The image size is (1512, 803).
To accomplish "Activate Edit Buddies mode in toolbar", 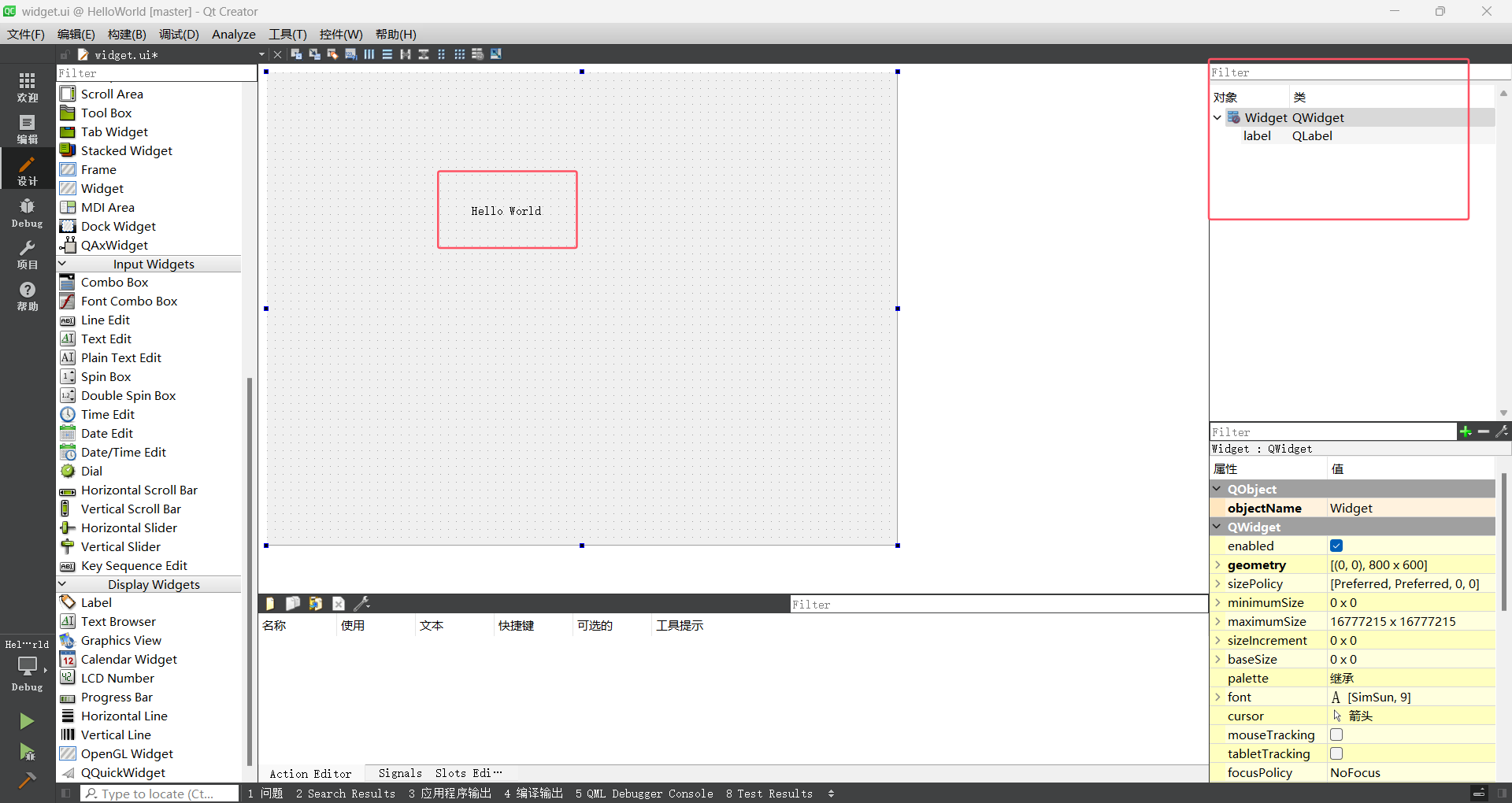I will coord(332,54).
